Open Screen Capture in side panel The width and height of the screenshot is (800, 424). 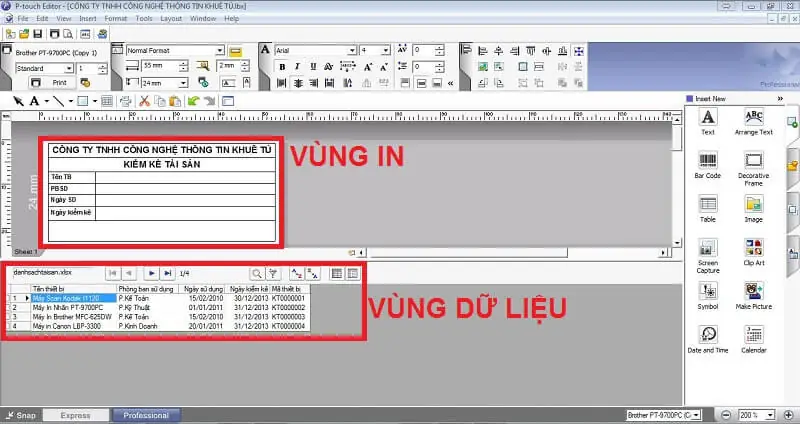pos(708,256)
